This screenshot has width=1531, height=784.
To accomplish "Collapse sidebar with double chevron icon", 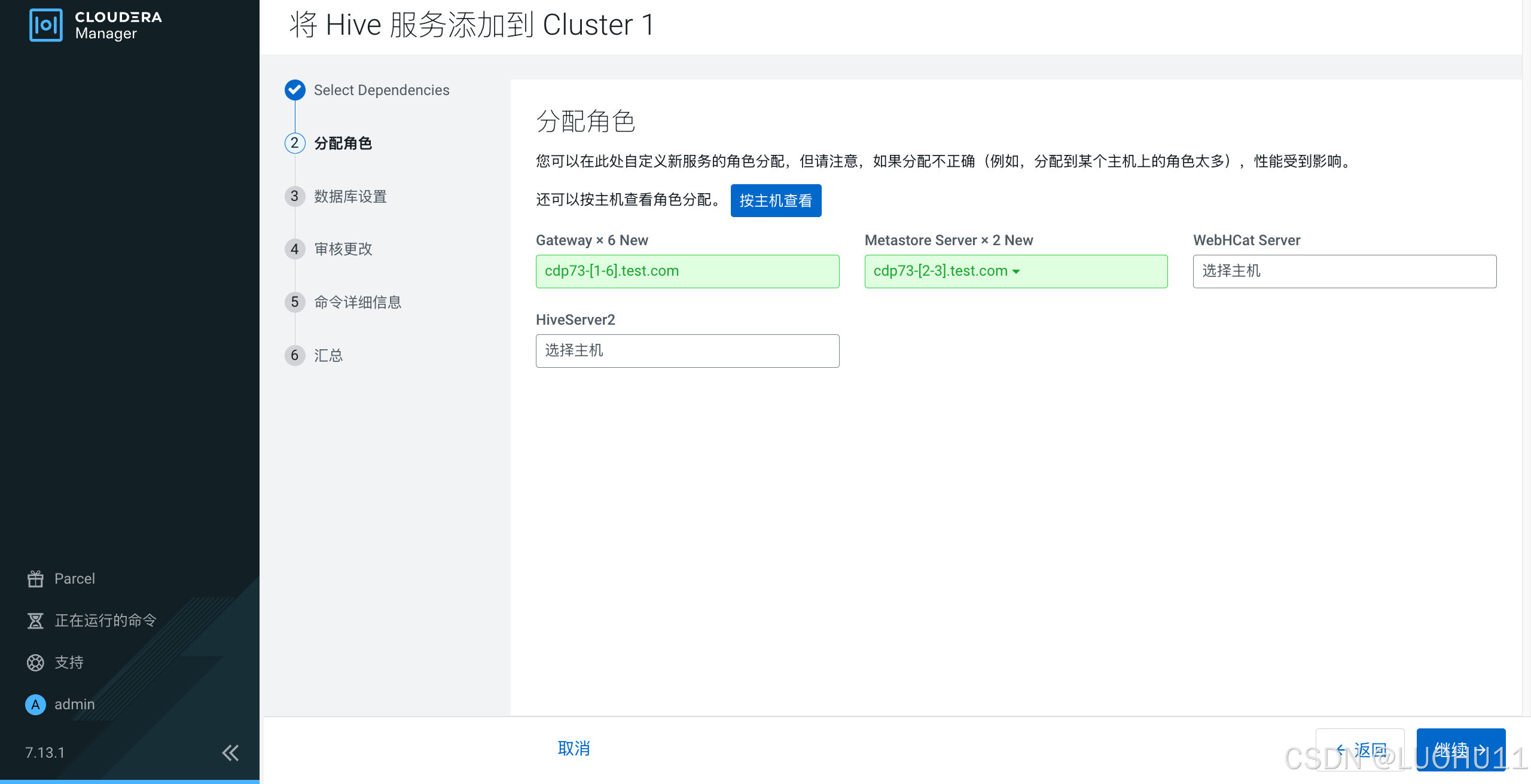I will (230, 752).
